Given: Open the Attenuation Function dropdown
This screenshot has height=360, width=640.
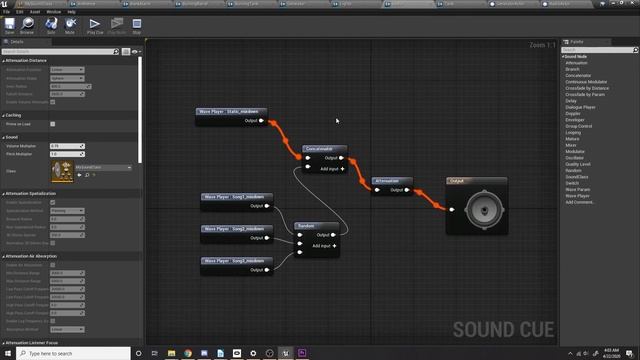Looking at the screenshot, I should pos(67,70).
